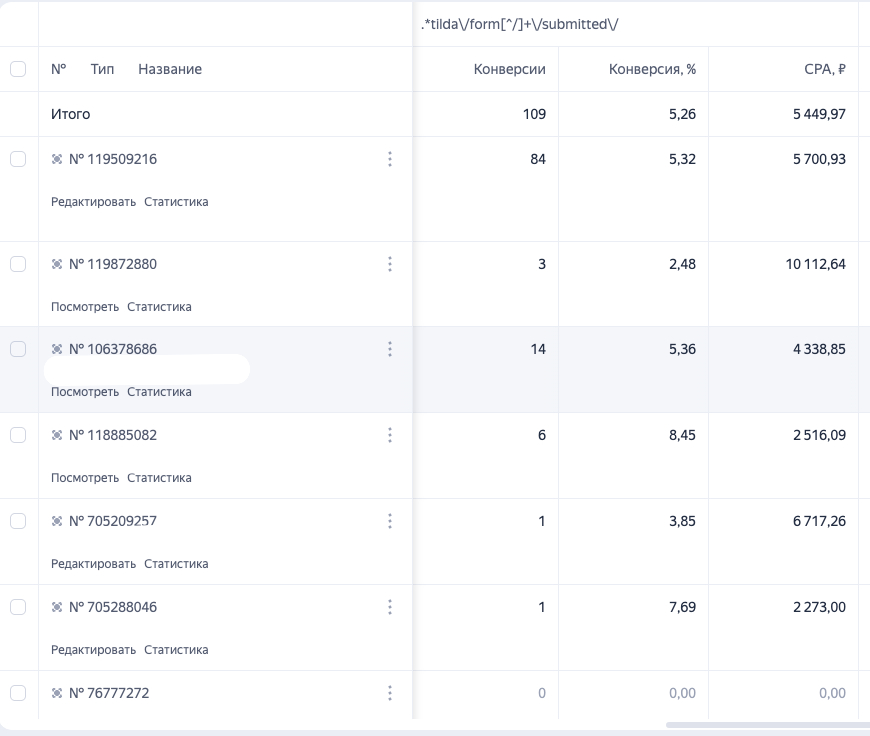This screenshot has height=736, width=870.
Task: Click Редактировать under campaign № 119509216
Action: (x=93, y=202)
